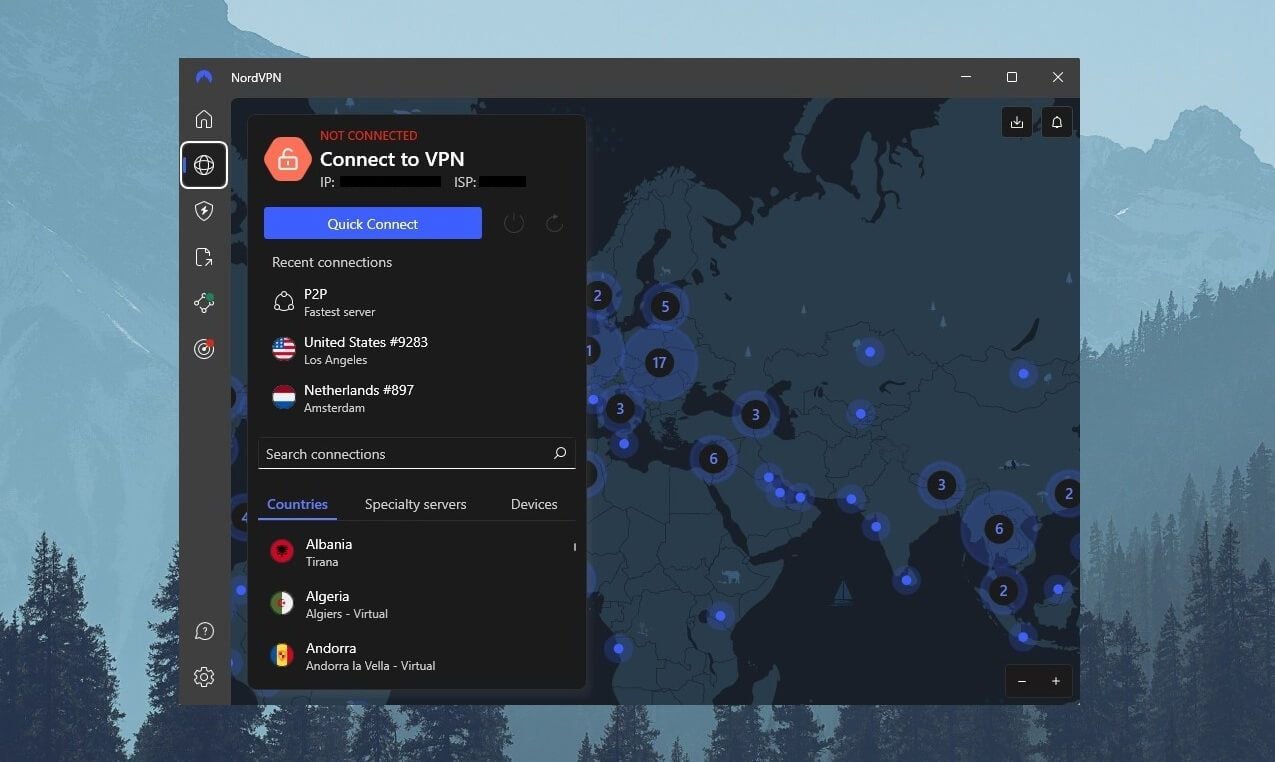Click the NordVPN logo in the title bar
The height and width of the screenshot is (762, 1275).
(204, 77)
